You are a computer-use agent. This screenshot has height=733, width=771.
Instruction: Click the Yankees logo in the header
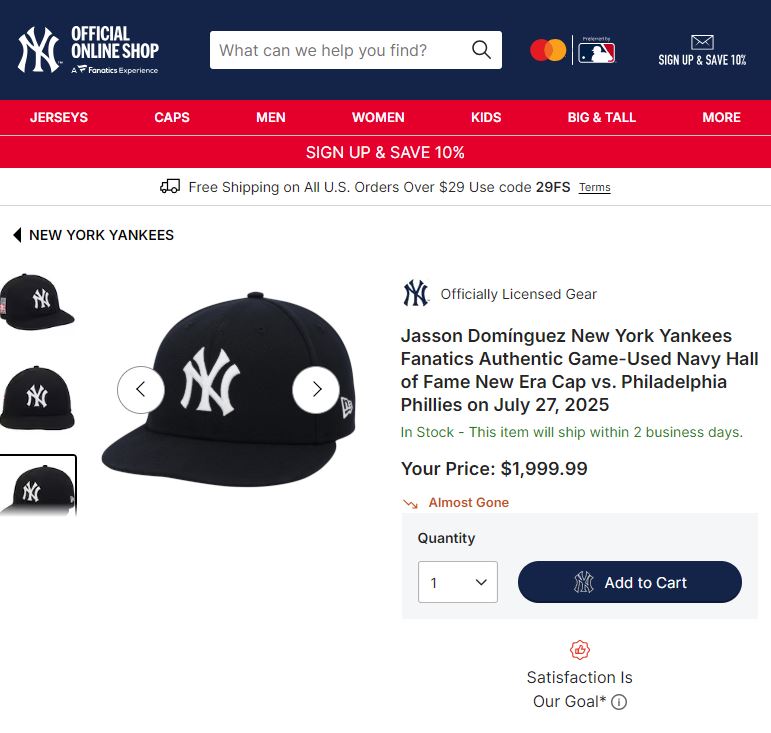point(39,50)
